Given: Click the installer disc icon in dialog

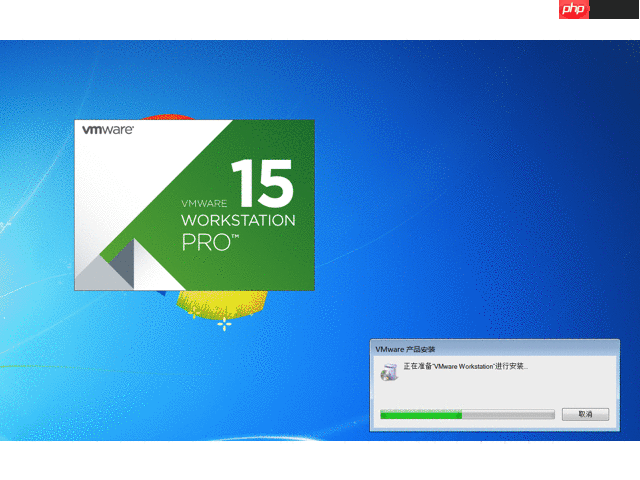Looking at the screenshot, I should 389,371.
